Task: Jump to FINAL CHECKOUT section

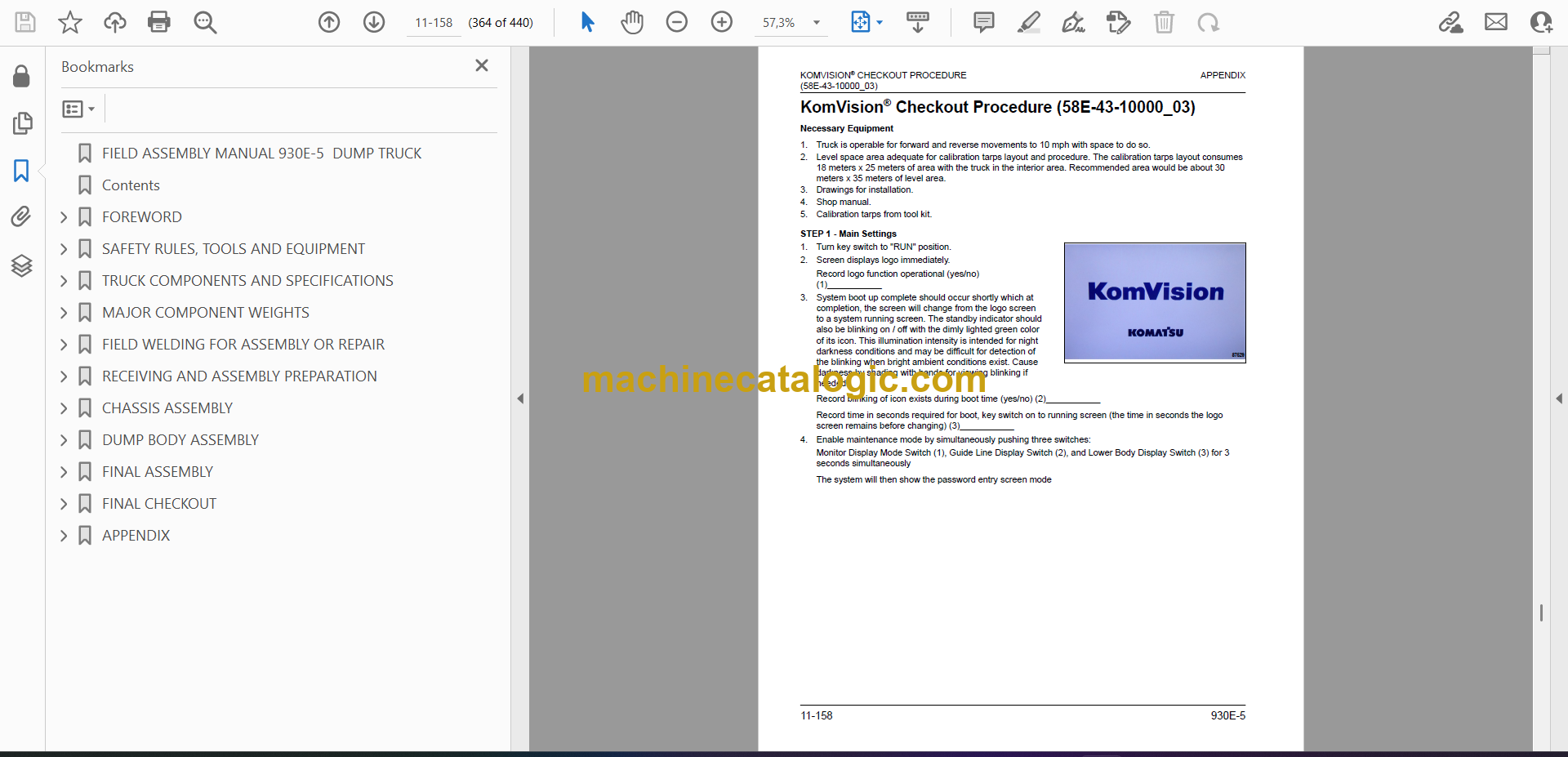Action: [159, 504]
